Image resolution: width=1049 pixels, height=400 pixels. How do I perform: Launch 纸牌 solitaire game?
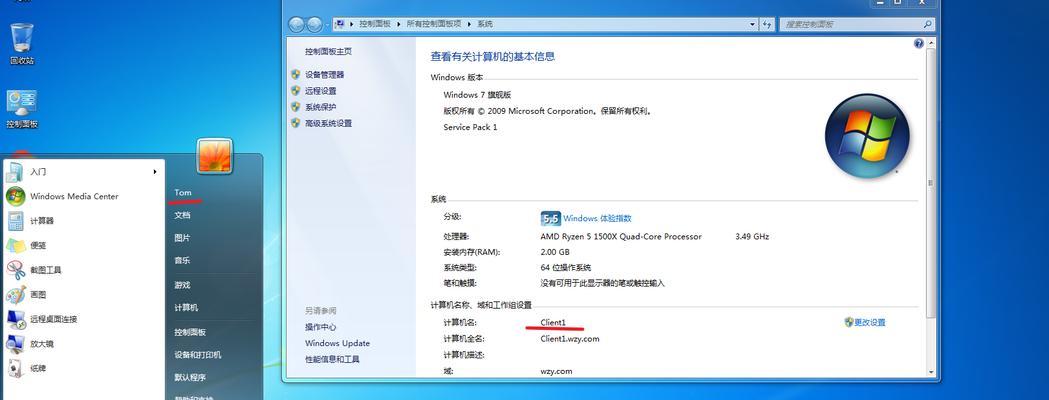[x=37, y=369]
